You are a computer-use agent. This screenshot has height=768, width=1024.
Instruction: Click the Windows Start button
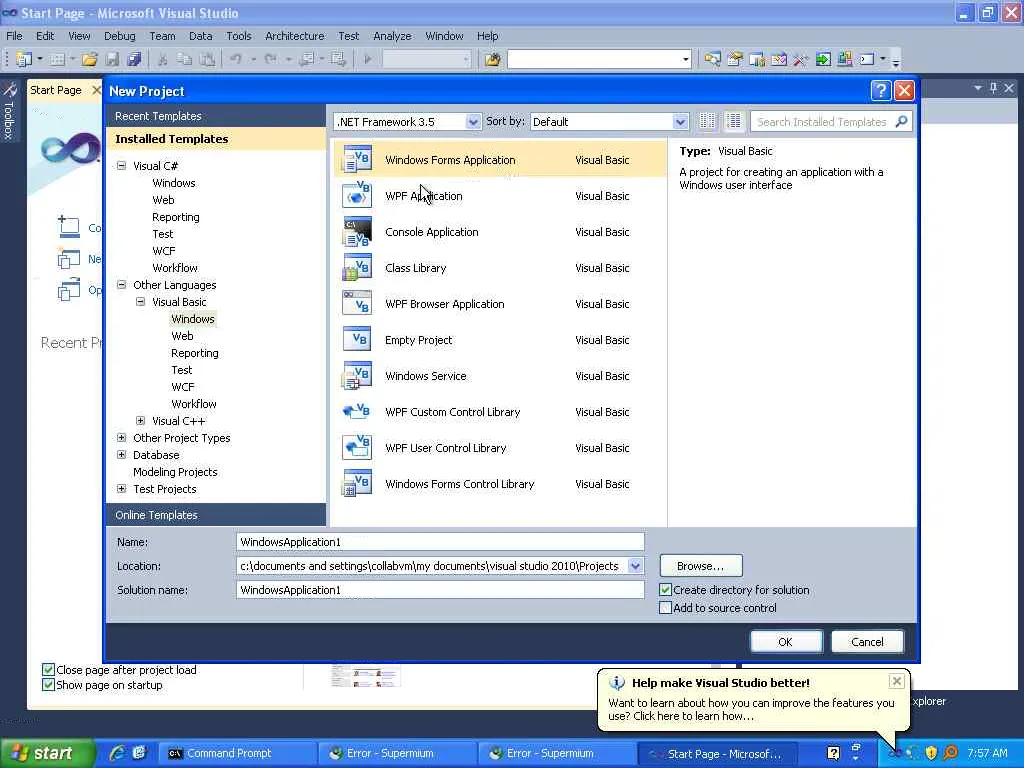[x=46, y=753]
